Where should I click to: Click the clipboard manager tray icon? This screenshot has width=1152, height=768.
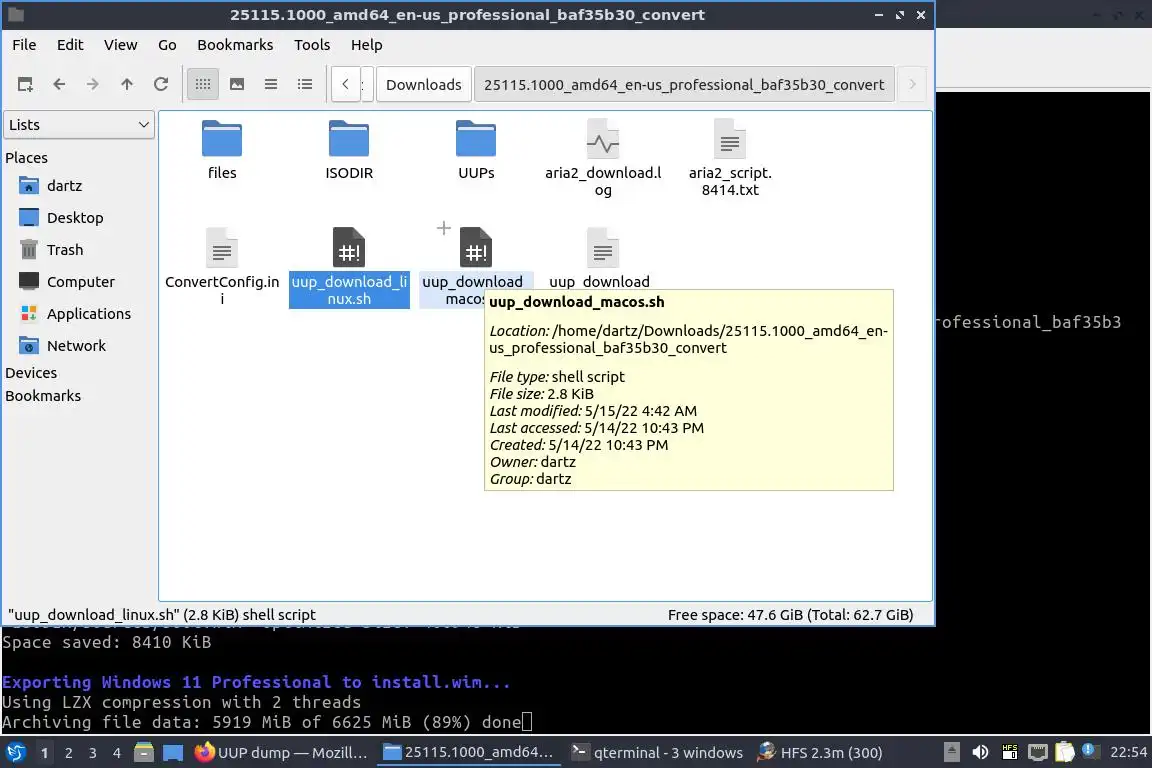pos(1065,752)
